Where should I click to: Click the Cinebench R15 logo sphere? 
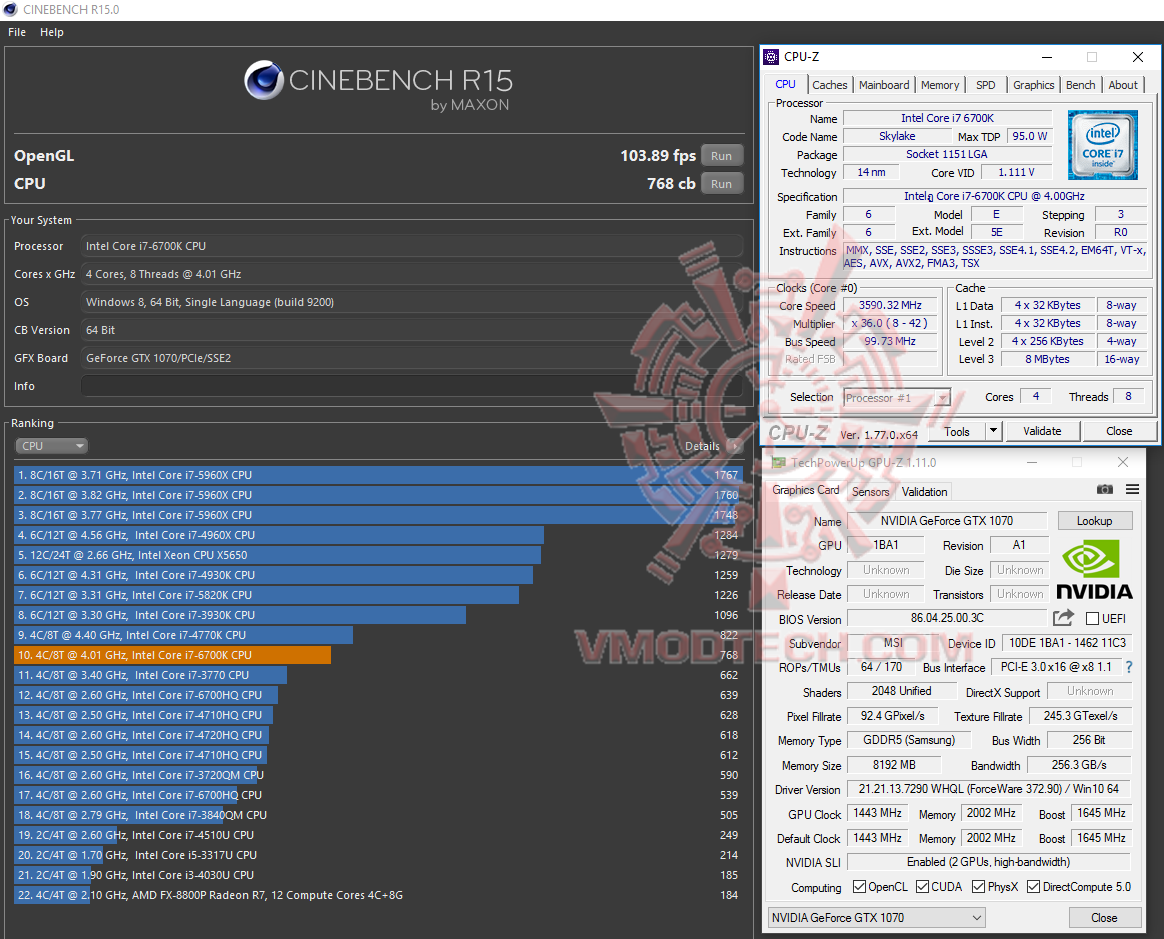[x=264, y=80]
